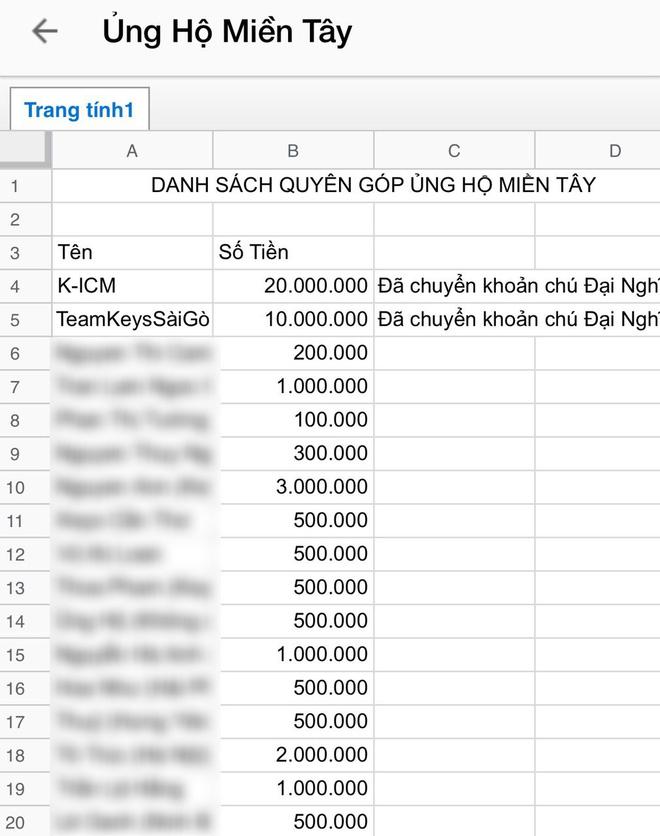Select the 3.000.000 amount in row 10
This screenshot has height=836, width=660.
[x=293, y=487]
